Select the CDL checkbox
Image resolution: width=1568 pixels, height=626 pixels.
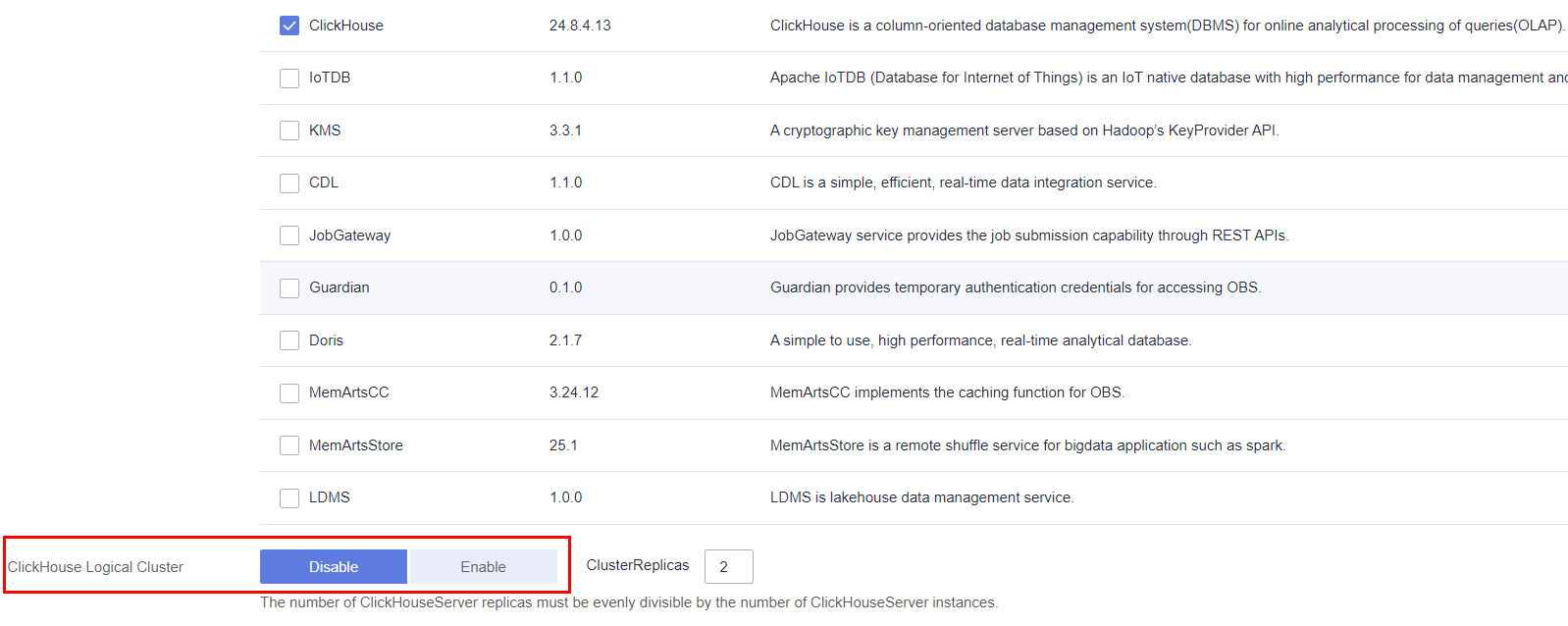click(289, 183)
